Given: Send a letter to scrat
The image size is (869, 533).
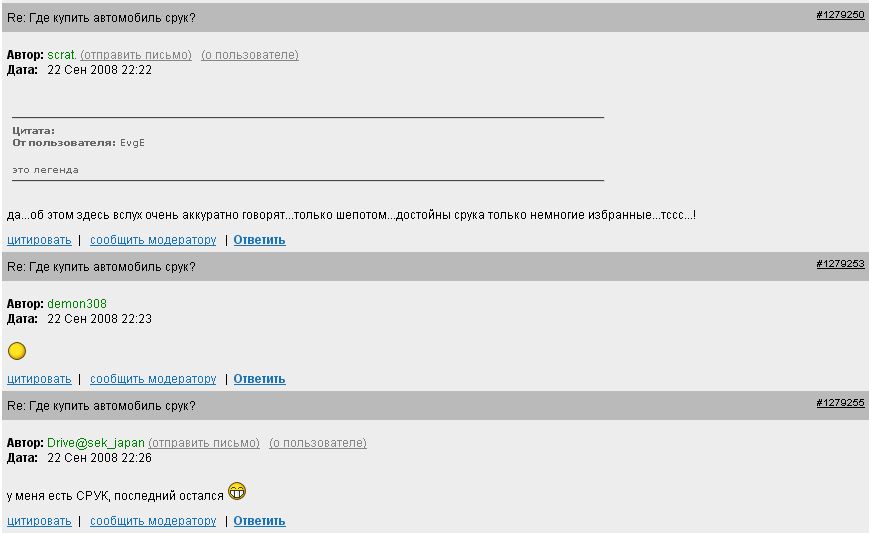Looking at the screenshot, I should pyautogui.click(x=136, y=55).
